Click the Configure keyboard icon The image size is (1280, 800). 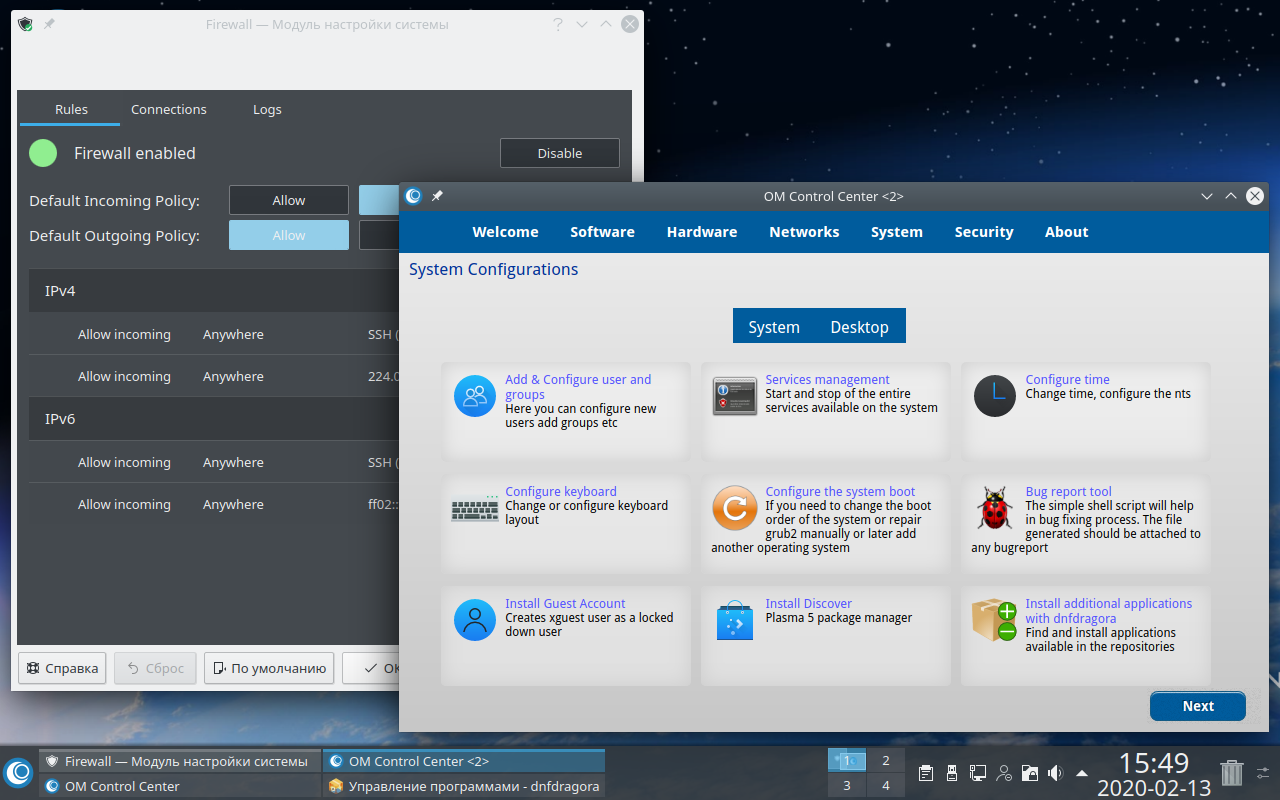coord(475,509)
